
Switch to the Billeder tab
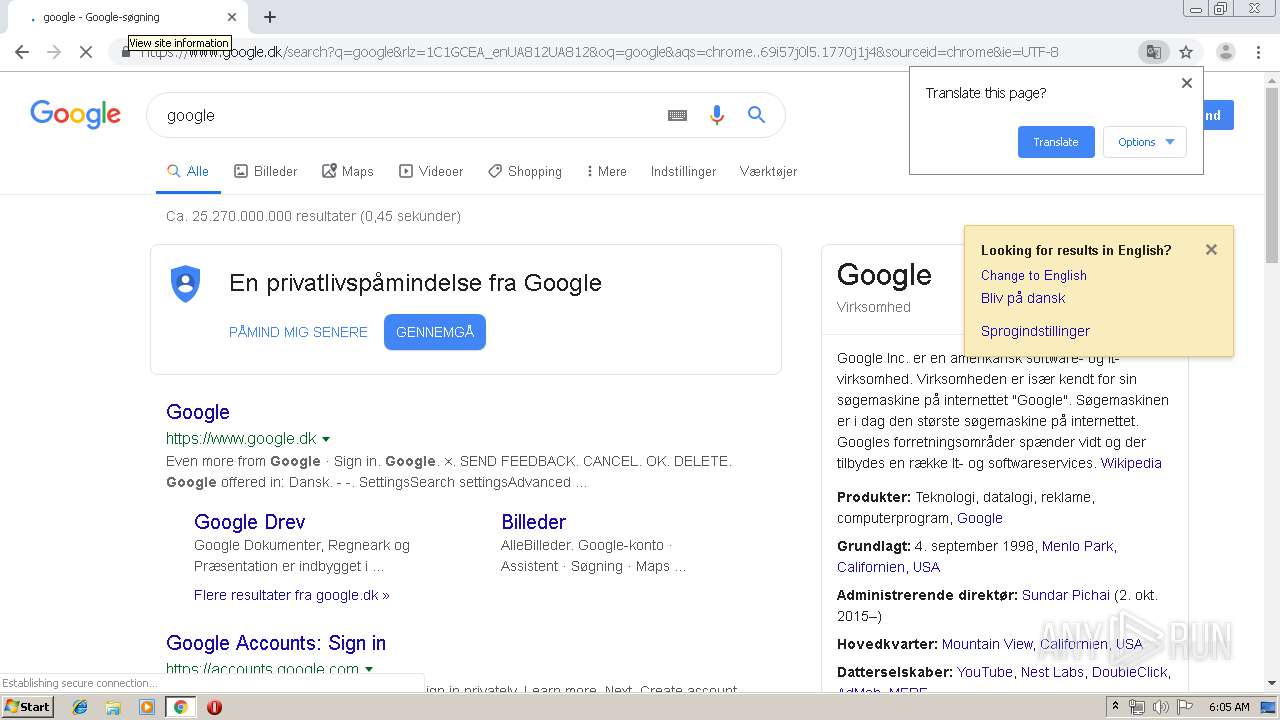[266, 171]
